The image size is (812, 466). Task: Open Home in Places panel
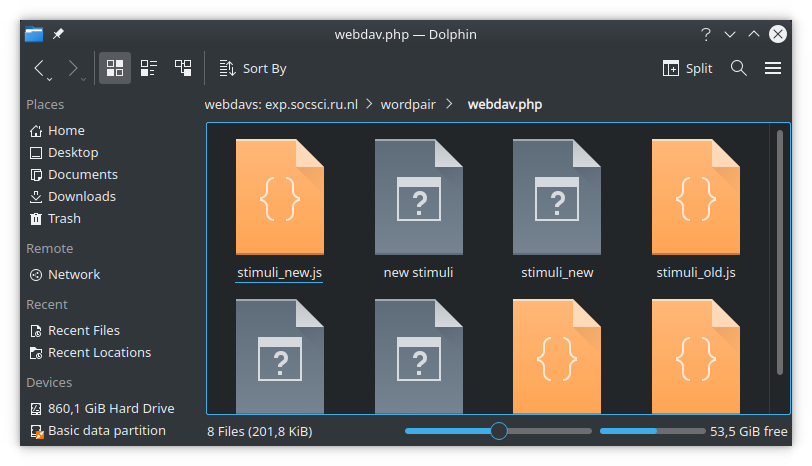[66, 131]
